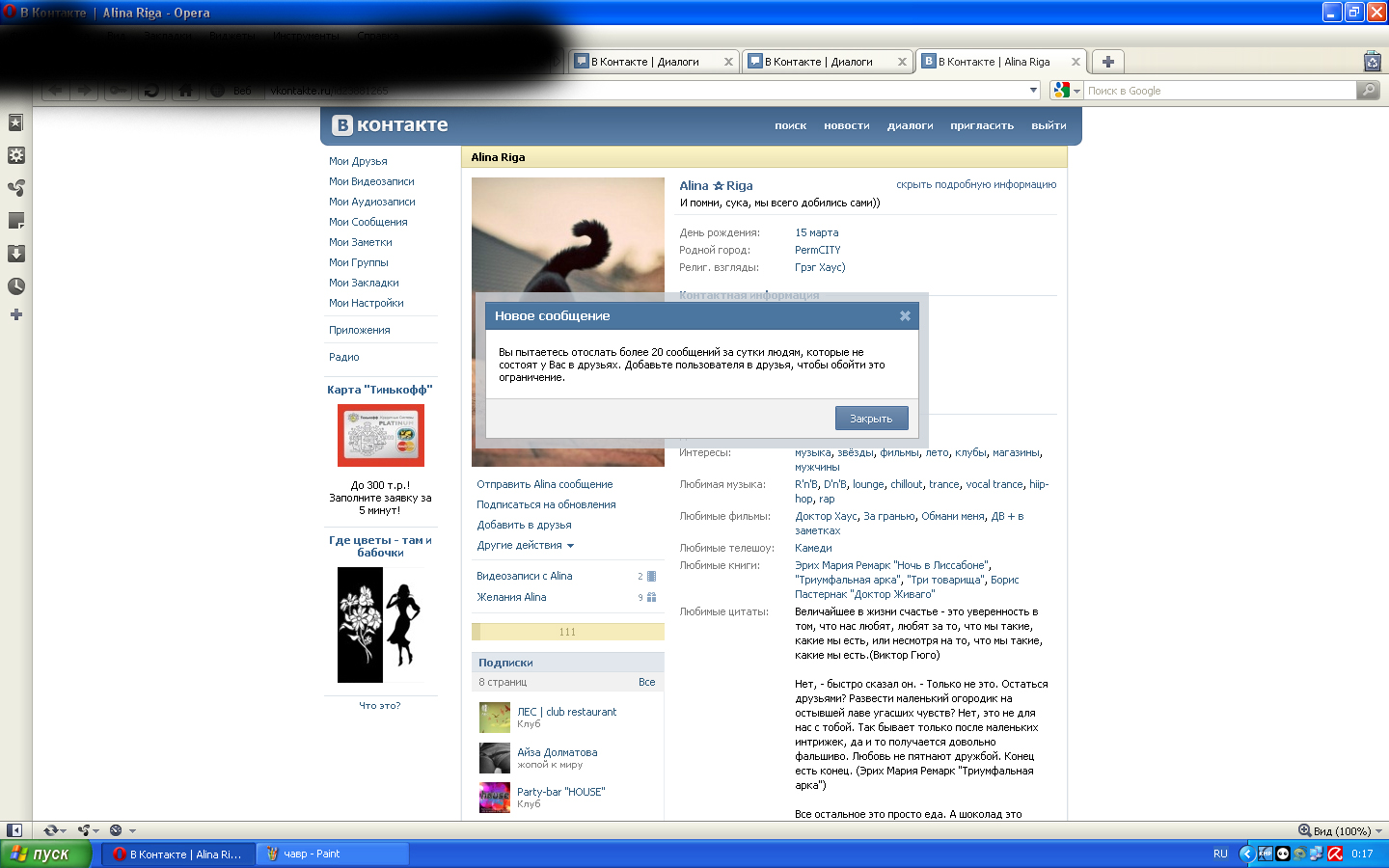The image size is (1389, 868).
Task: Open Желания Alina link
Action: coord(511,597)
